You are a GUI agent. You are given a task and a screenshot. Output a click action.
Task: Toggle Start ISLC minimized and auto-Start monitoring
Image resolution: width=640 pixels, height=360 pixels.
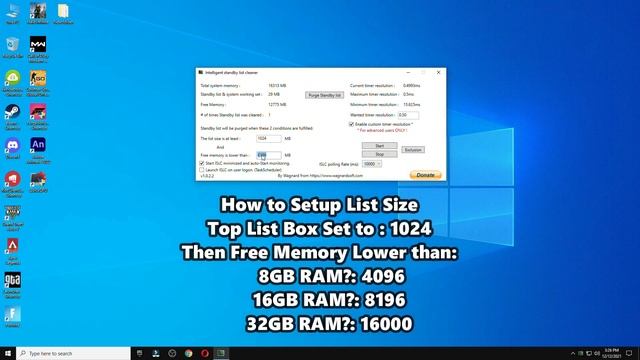202,163
